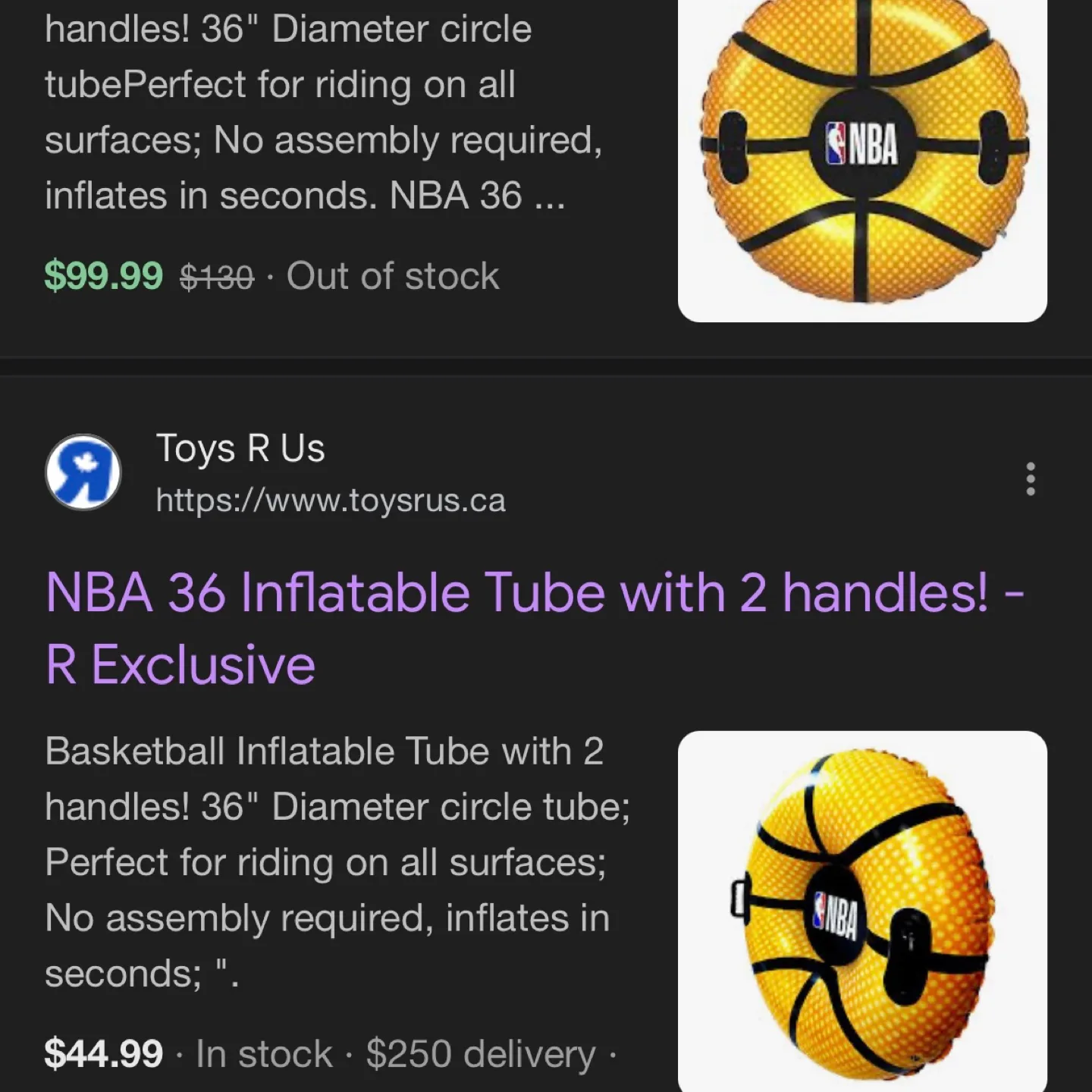Click the $44.99 price for the in-stock tube
1092x1092 pixels.
[103, 1053]
